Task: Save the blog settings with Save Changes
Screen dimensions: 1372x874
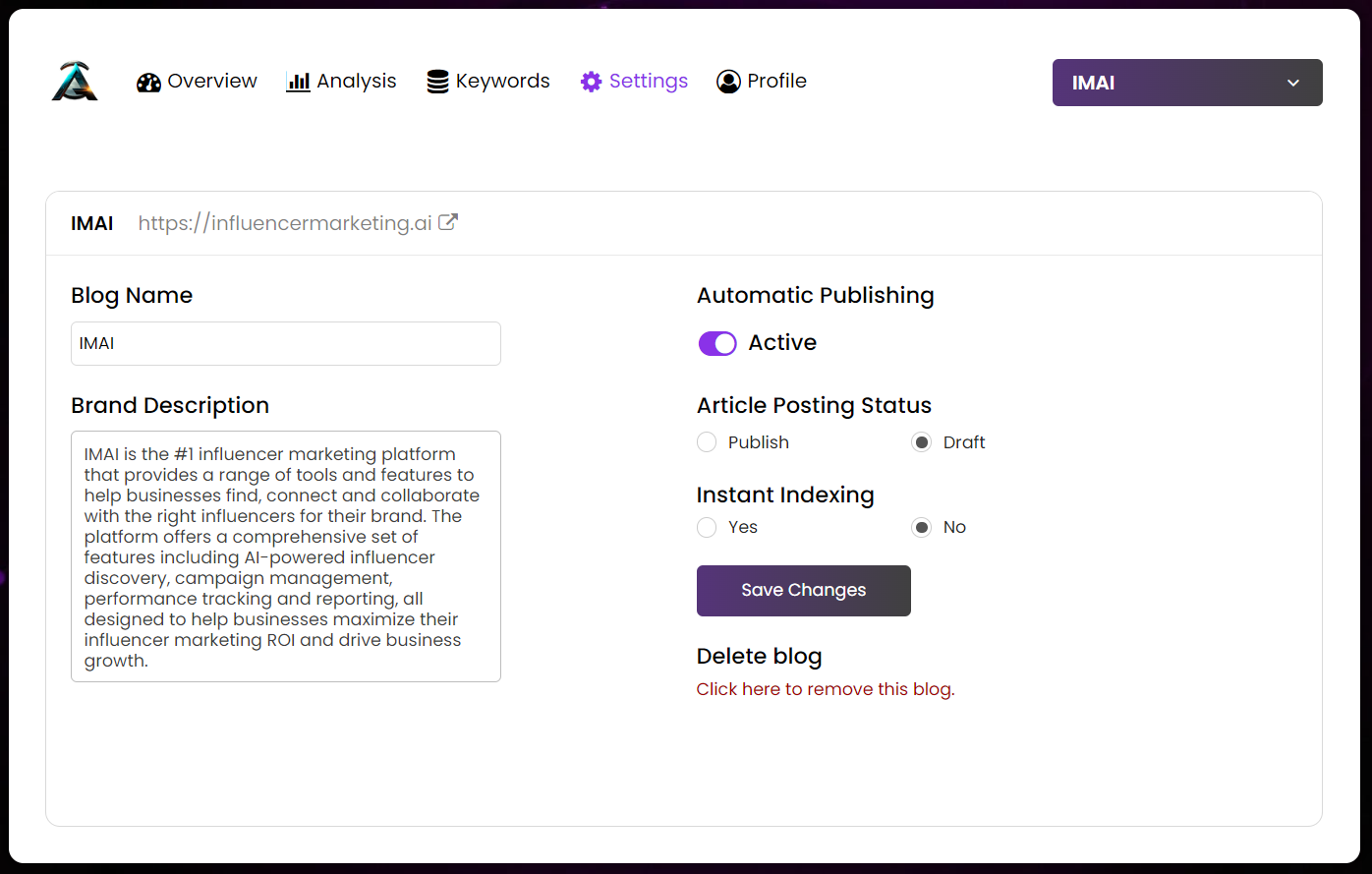Action: pos(804,591)
